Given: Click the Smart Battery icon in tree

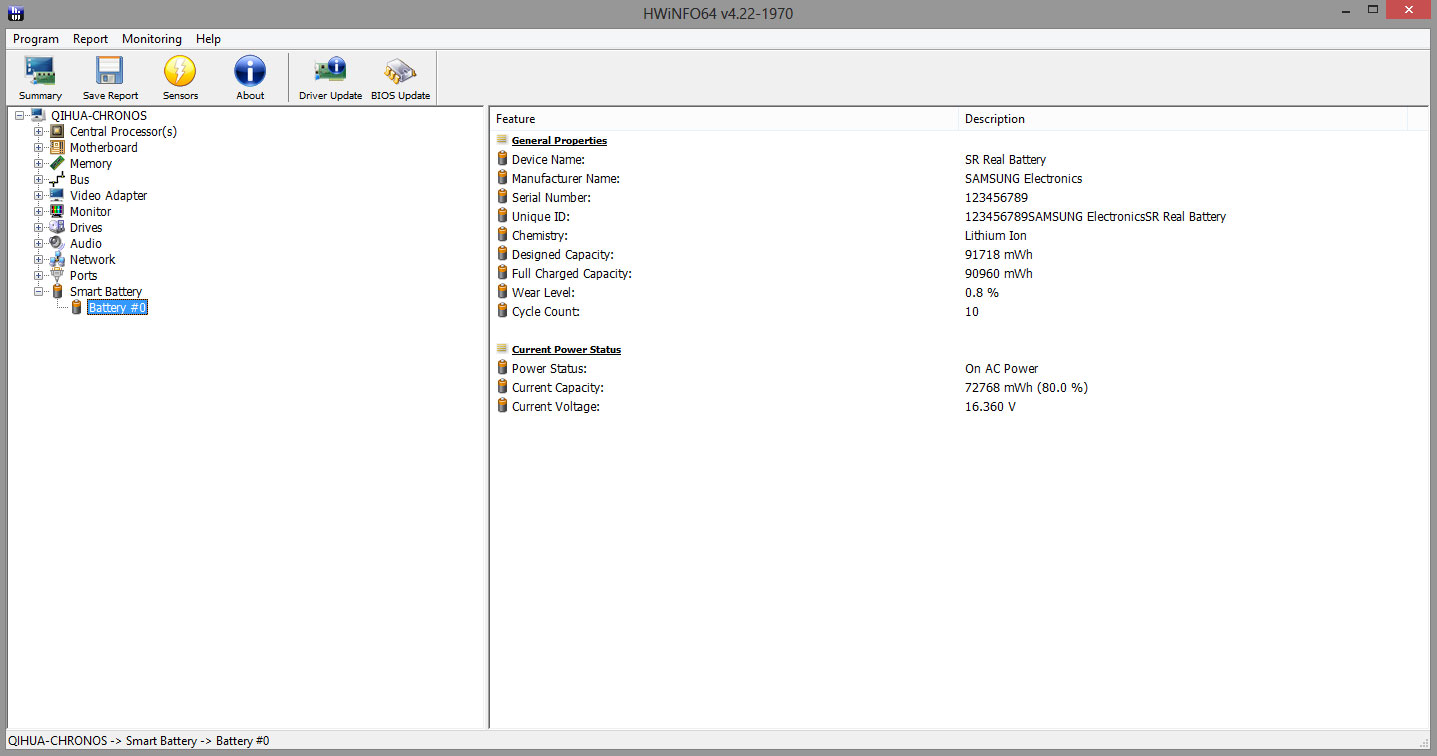Looking at the screenshot, I should tap(57, 292).
